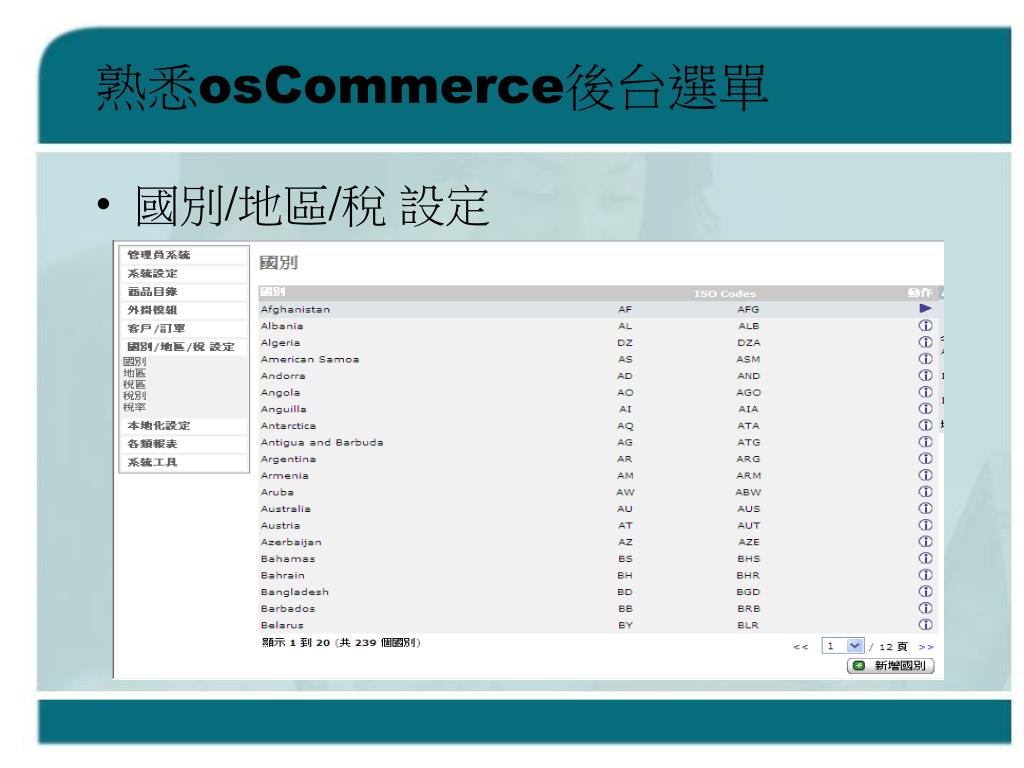Viewport: 1024px width, 768px height.
Task: Select the Afghanistan country row
Action: tap(598, 309)
